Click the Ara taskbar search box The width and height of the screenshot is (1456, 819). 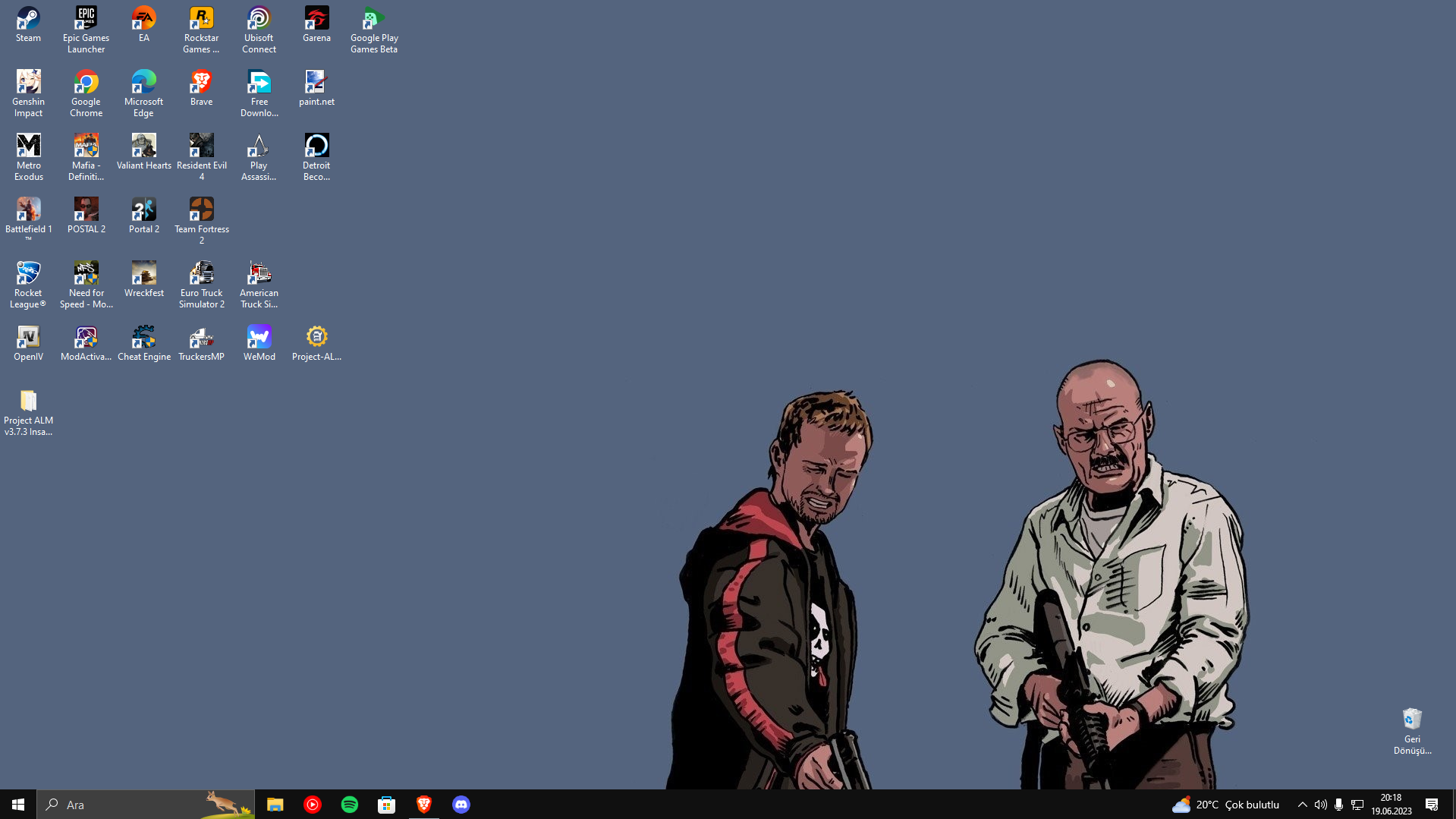click(x=146, y=805)
